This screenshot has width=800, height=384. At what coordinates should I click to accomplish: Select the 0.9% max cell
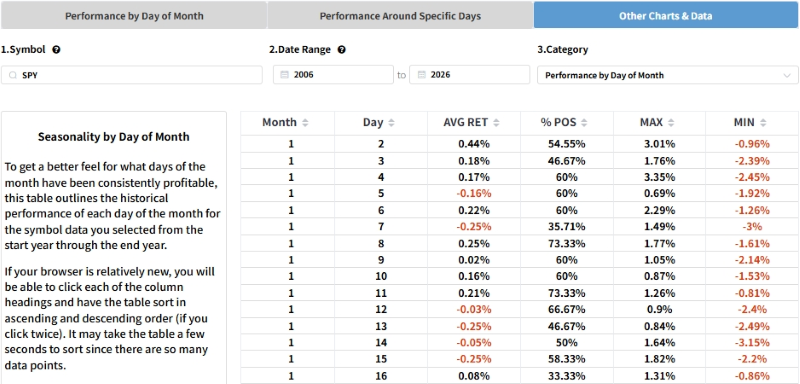[660, 310]
